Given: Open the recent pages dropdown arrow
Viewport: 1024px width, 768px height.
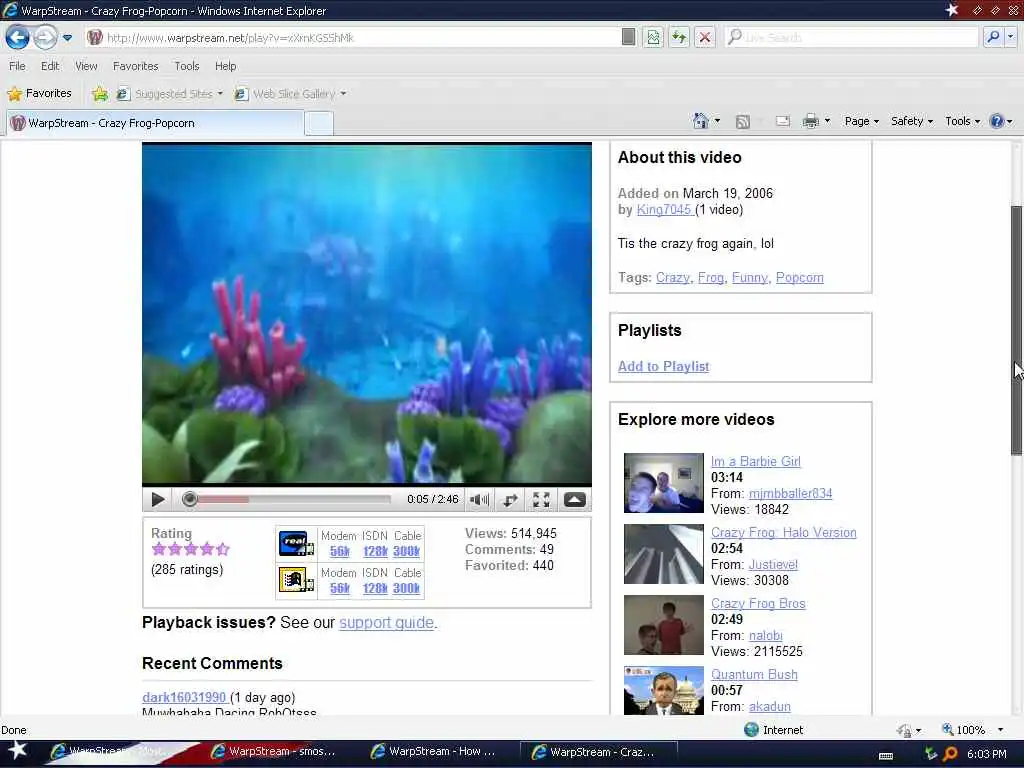Looking at the screenshot, I should 67,37.
